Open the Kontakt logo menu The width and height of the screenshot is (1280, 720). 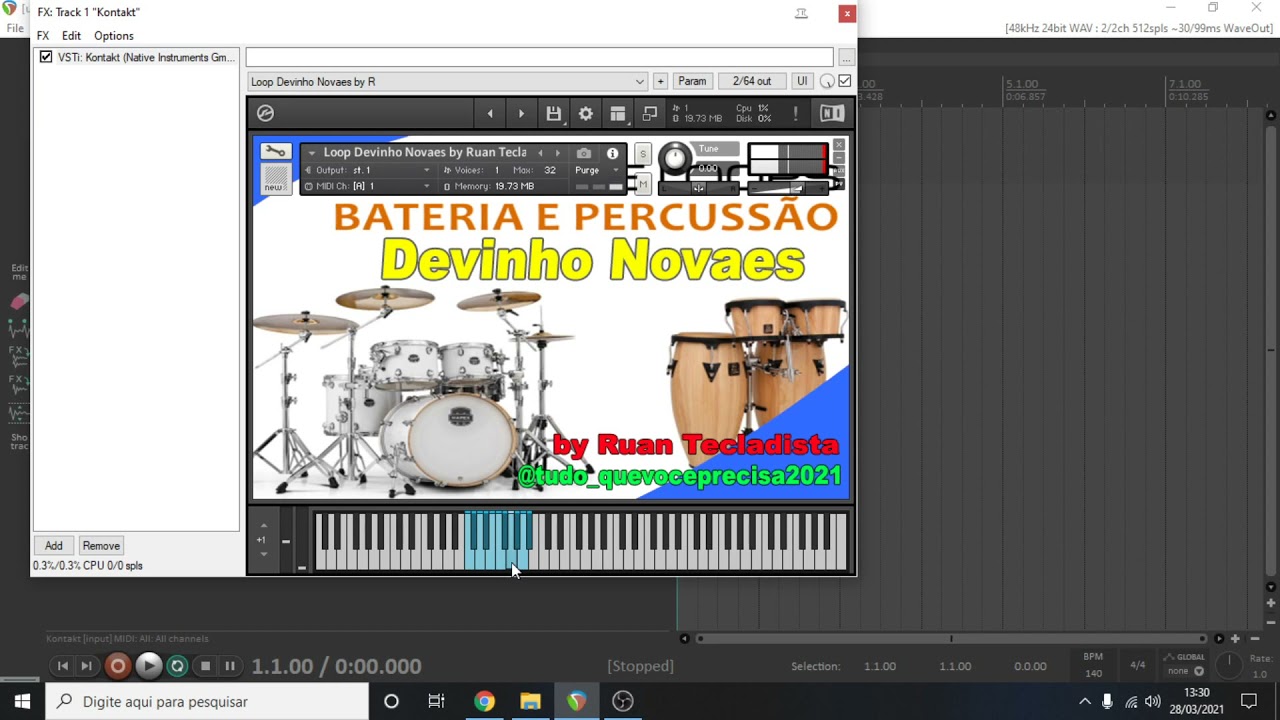click(265, 113)
